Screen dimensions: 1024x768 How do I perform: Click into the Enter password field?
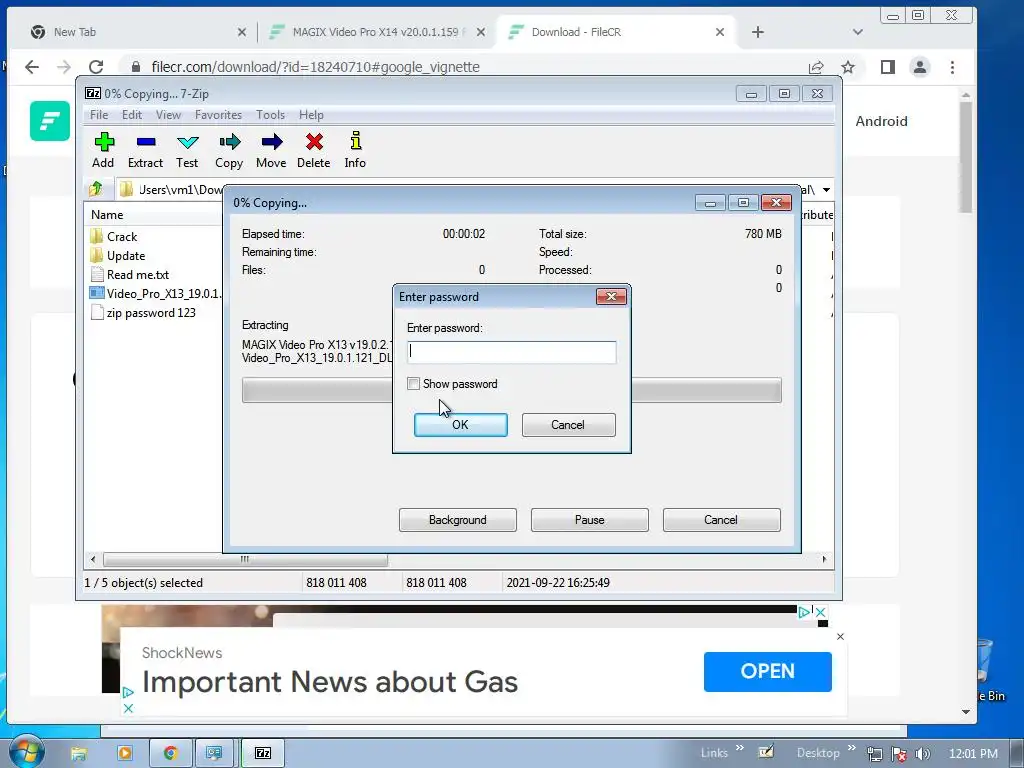point(511,352)
